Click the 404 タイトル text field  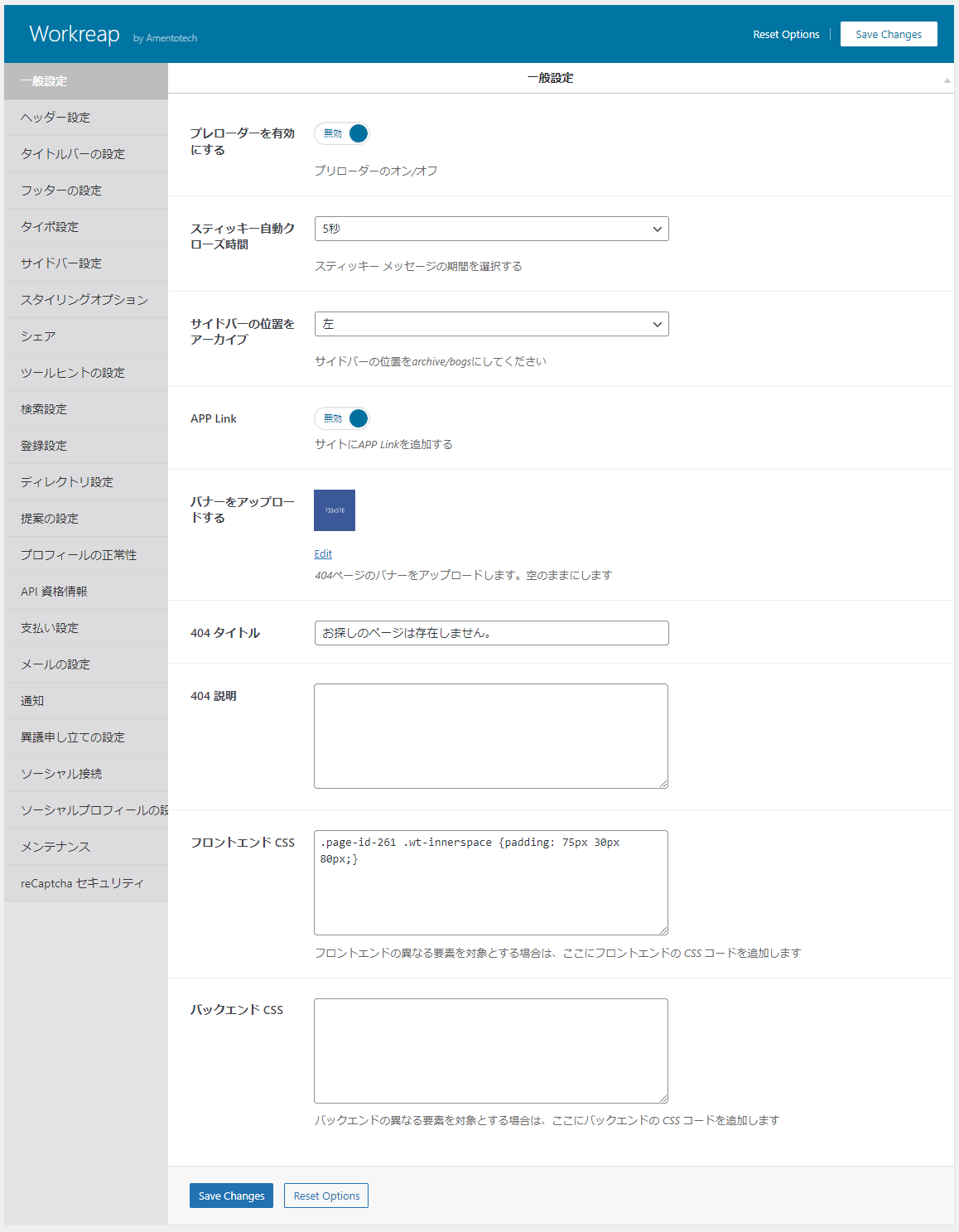[x=491, y=633]
